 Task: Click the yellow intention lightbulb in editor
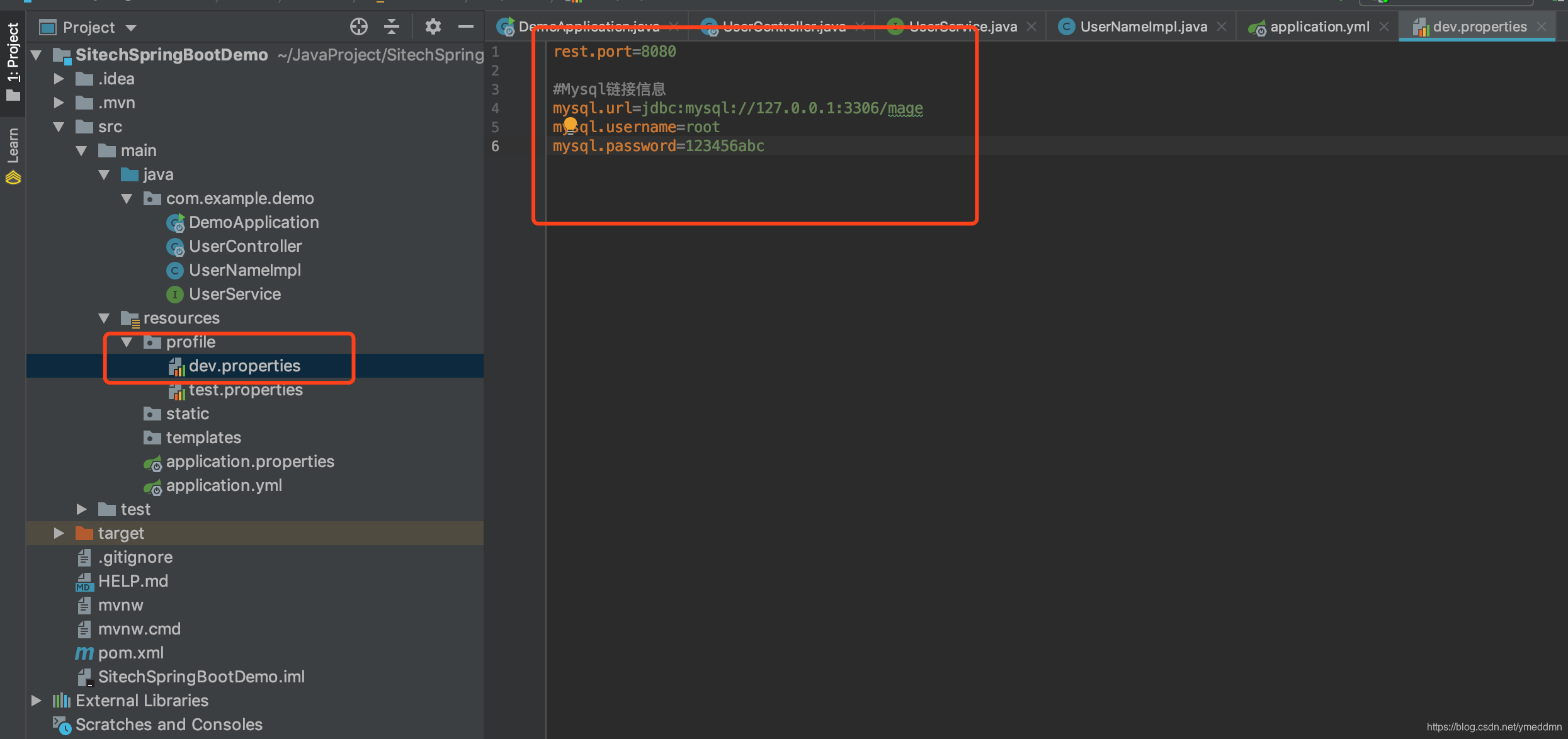[x=570, y=124]
